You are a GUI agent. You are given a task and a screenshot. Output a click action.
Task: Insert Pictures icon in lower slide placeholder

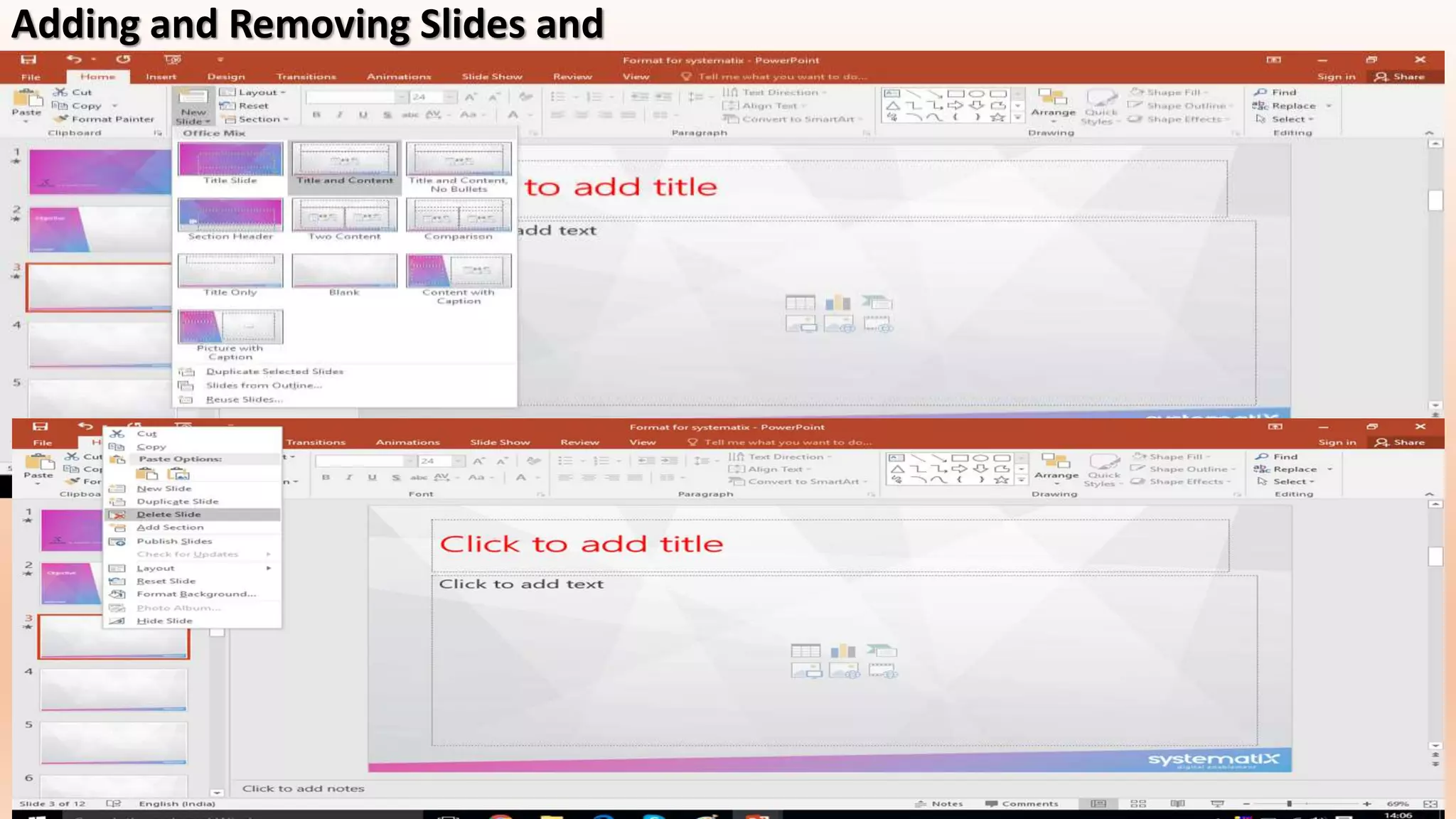[806, 670]
